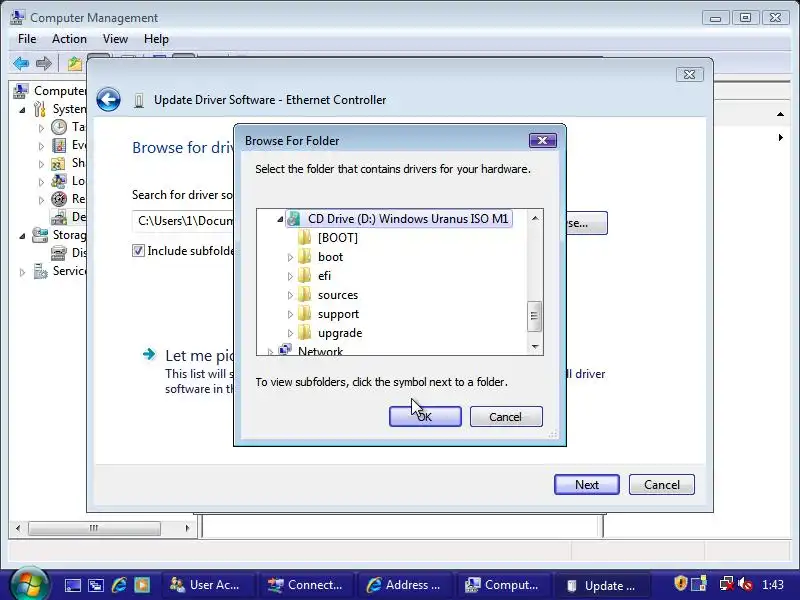This screenshot has height=600, width=800.
Task: Switch to Connect... taskbar button
Action: click(x=305, y=585)
